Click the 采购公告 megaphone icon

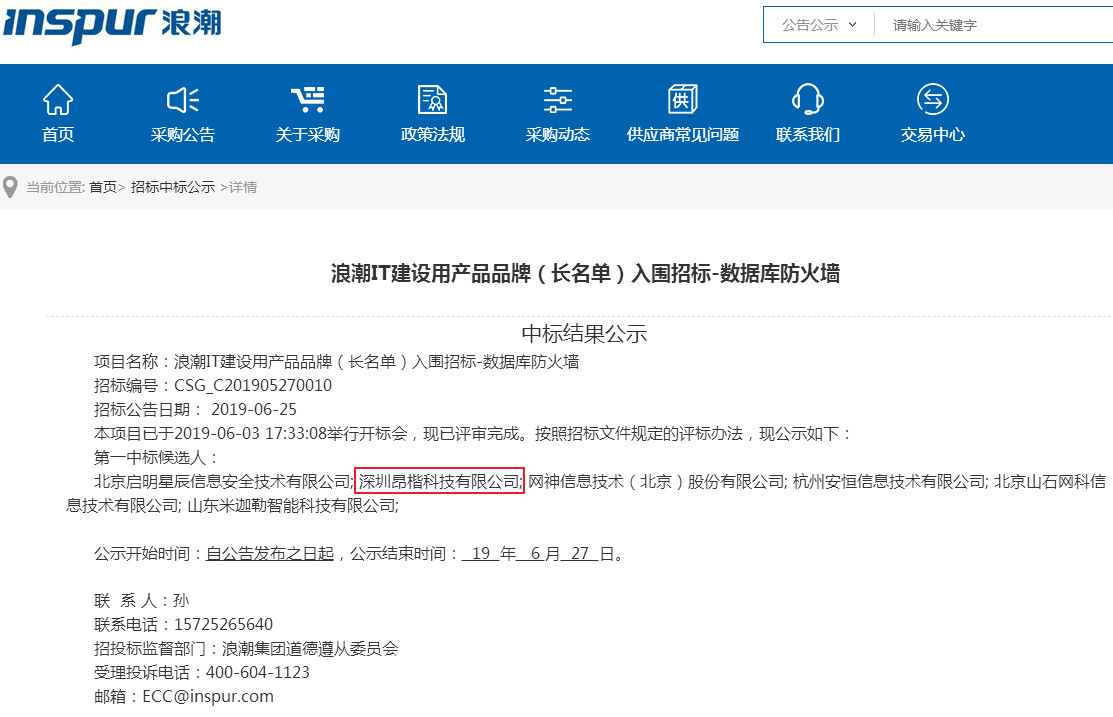click(182, 100)
